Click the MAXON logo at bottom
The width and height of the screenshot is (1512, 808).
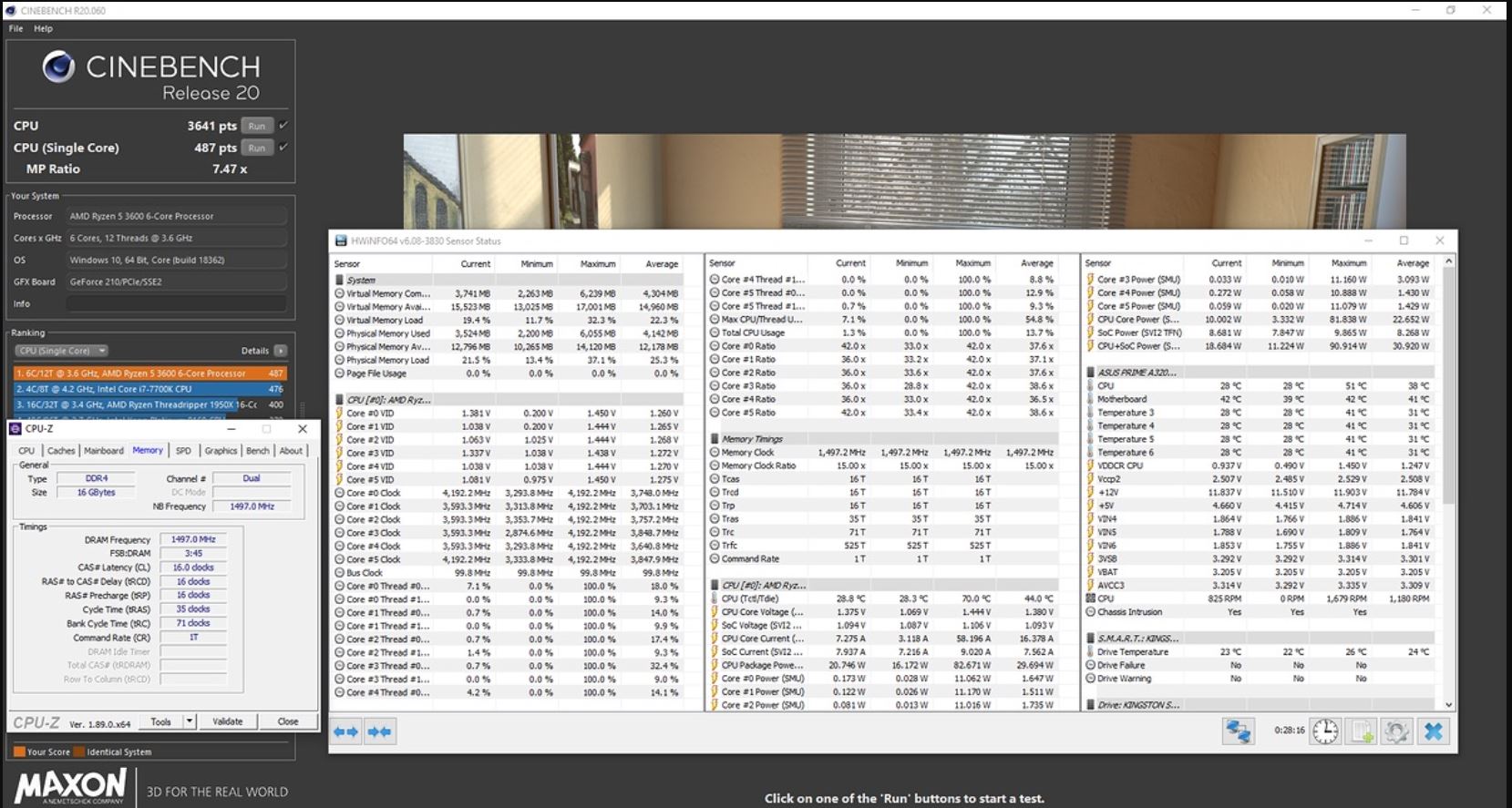click(x=71, y=786)
